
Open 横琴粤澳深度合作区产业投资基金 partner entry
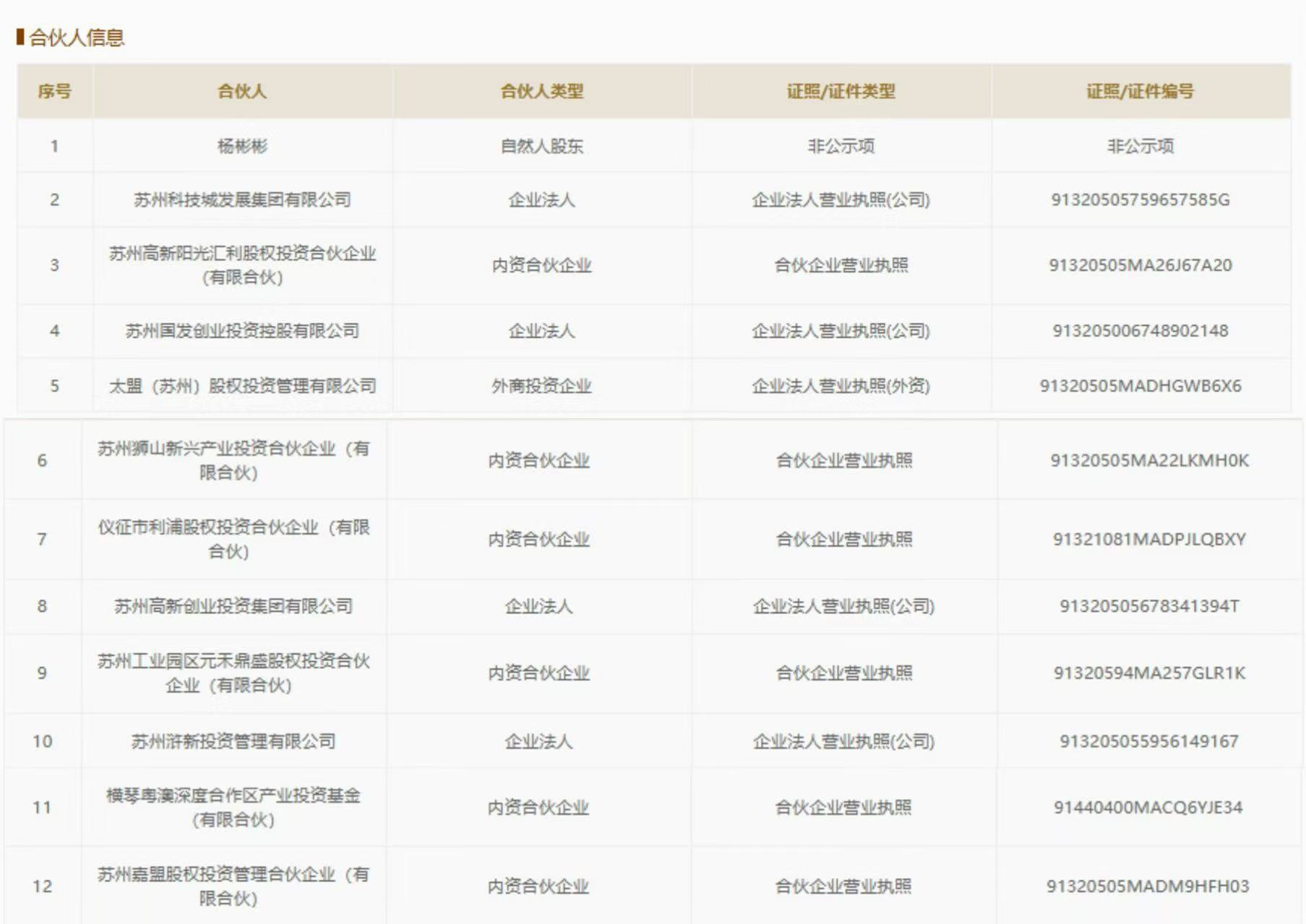click(x=233, y=807)
